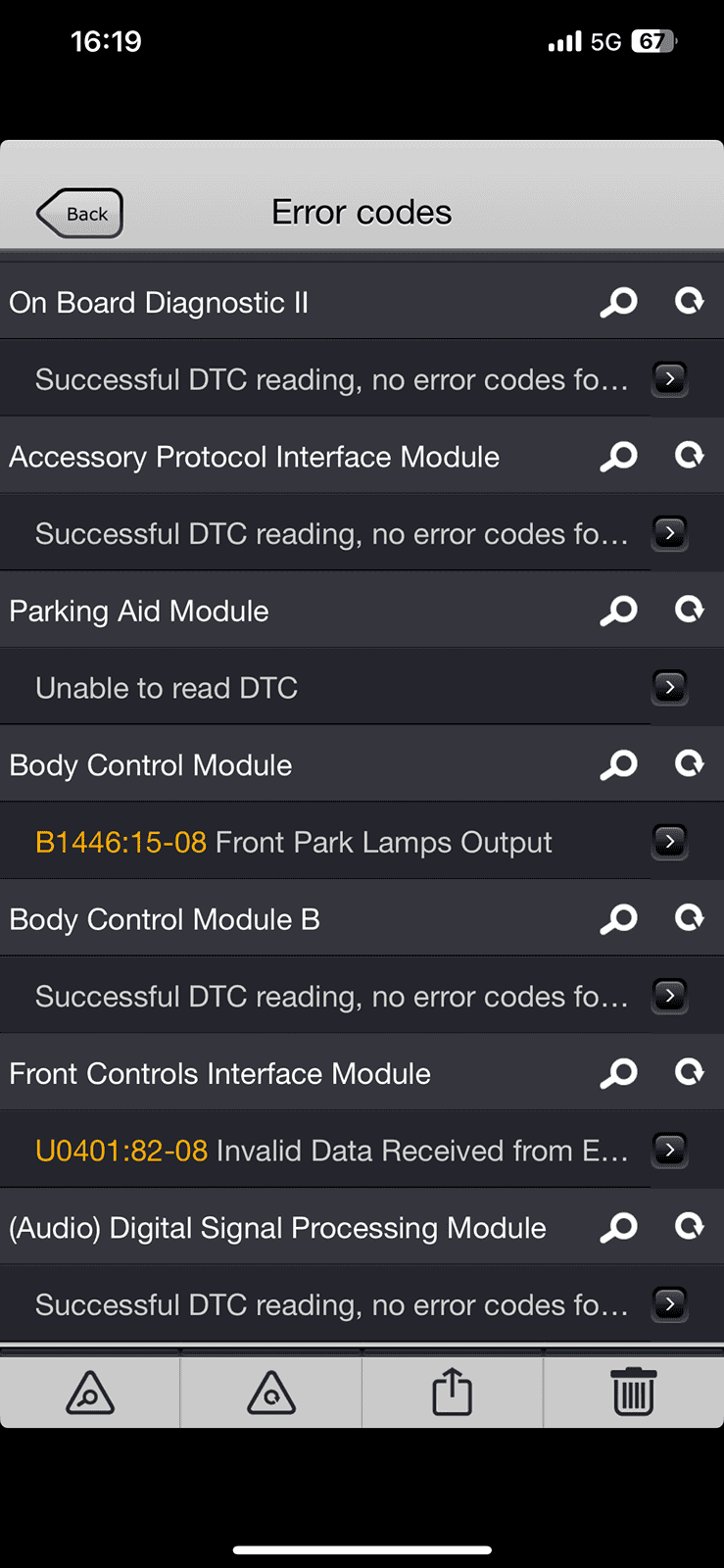724x1568 pixels.
Task: Tap the battery indicator in the status bar
Action: pyautogui.click(x=654, y=41)
